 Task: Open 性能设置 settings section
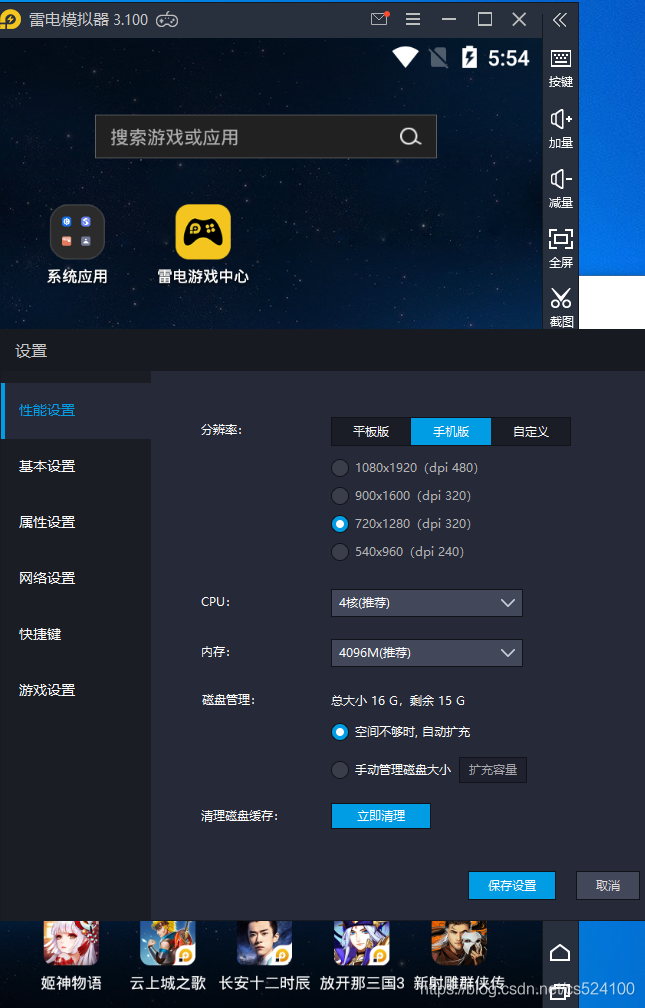(76, 410)
